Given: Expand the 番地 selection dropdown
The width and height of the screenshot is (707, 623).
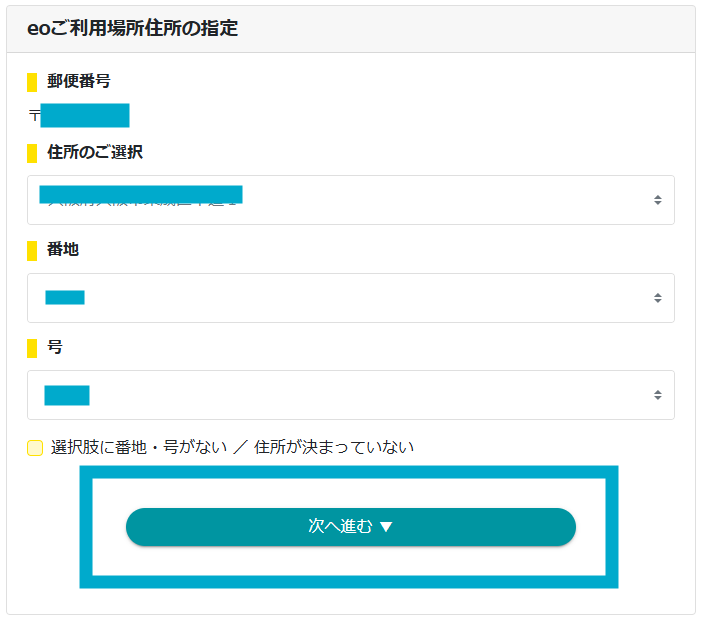Looking at the screenshot, I should (350, 298).
